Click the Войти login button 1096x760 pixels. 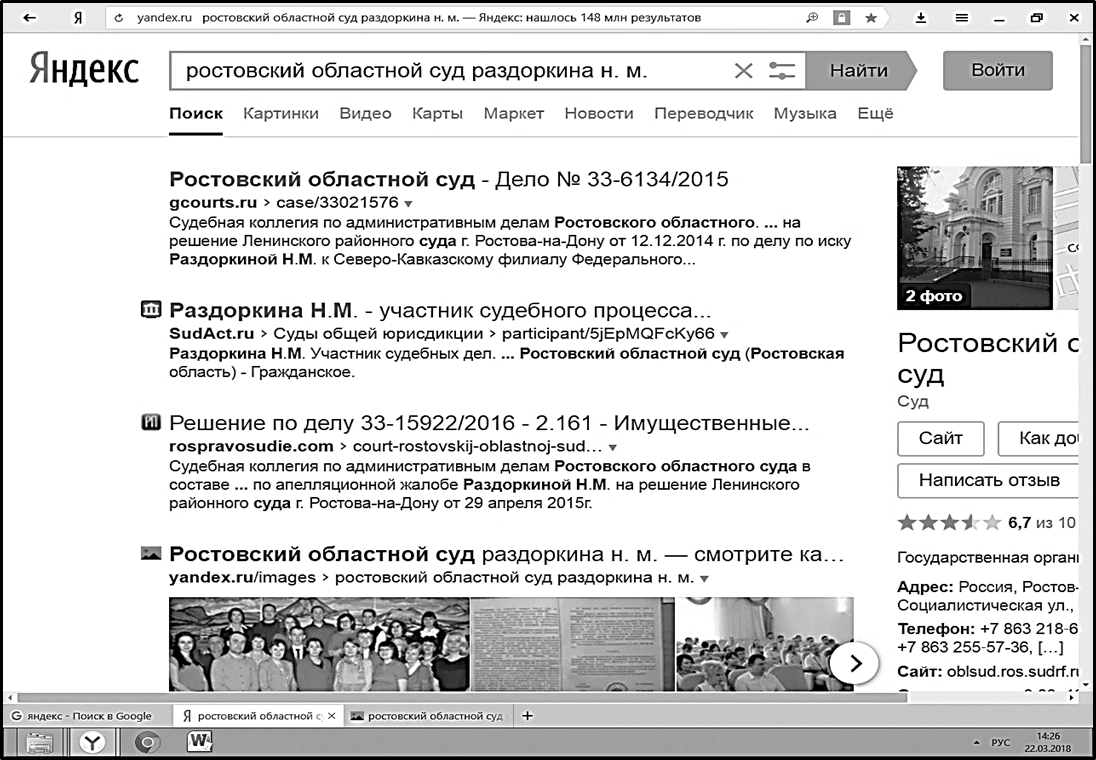997,71
